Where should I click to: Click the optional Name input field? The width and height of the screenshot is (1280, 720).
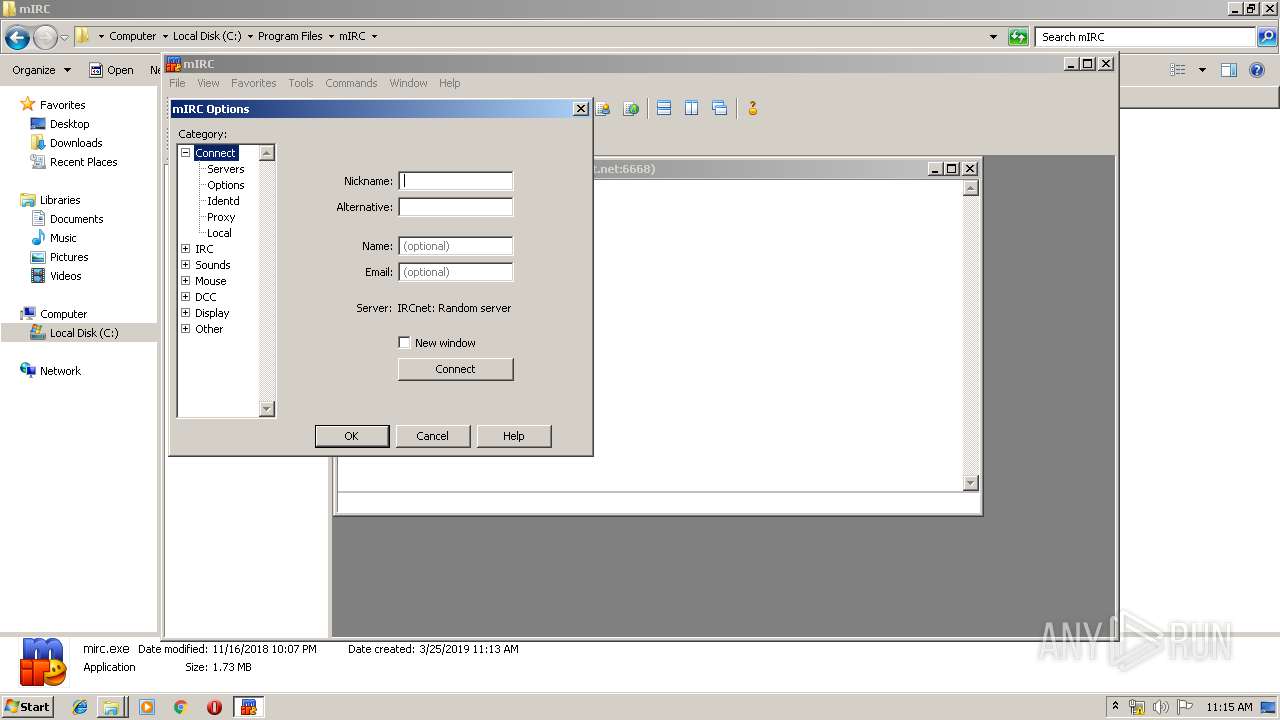point(455,246)
